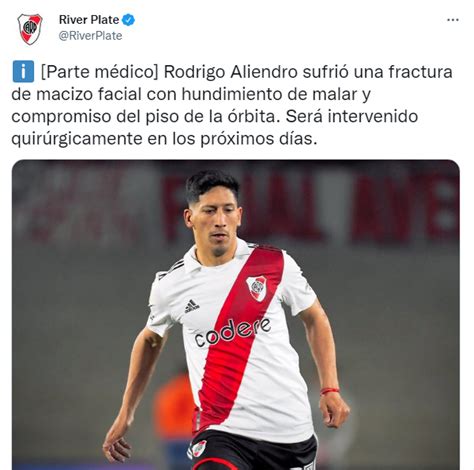Click the red wristband on player's wrist
The image size is (474, 470).
(329, 391)
